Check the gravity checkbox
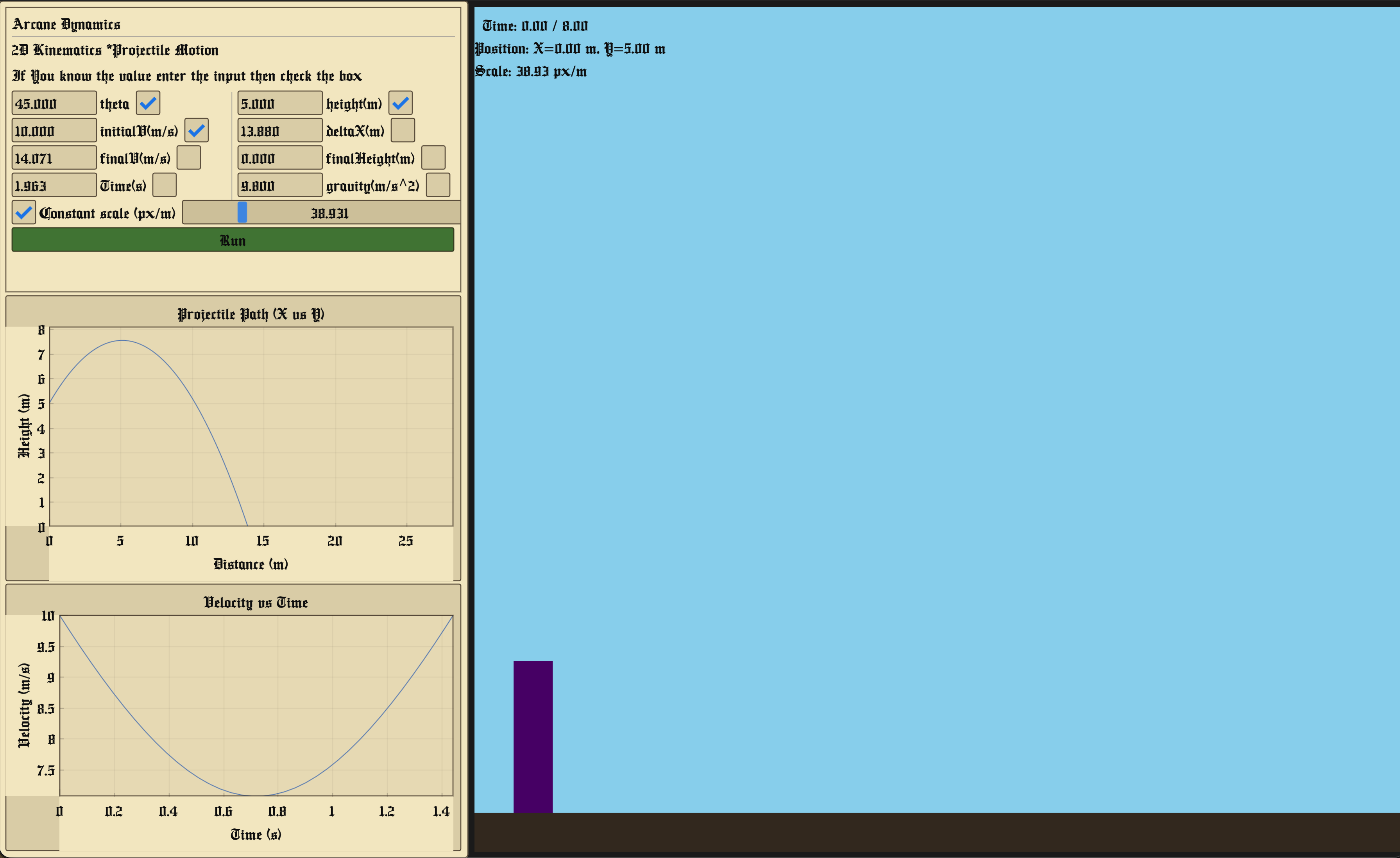This screenshot has width=1400, height=858. (438, 185)
